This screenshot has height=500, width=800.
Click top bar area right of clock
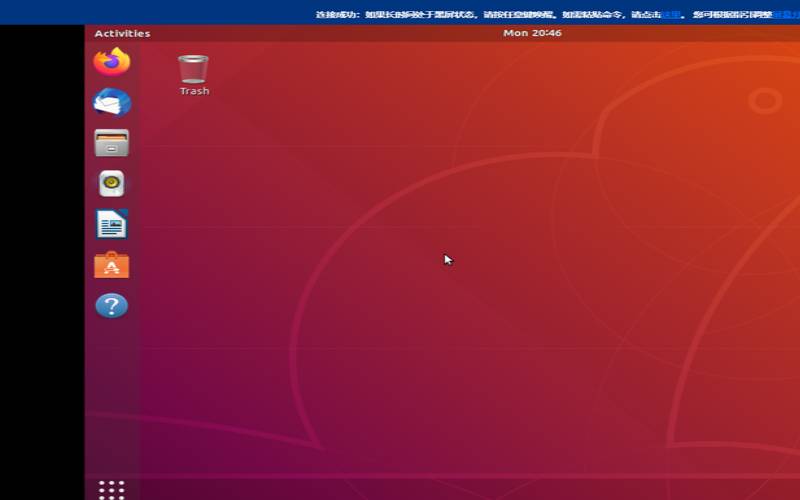680,33
